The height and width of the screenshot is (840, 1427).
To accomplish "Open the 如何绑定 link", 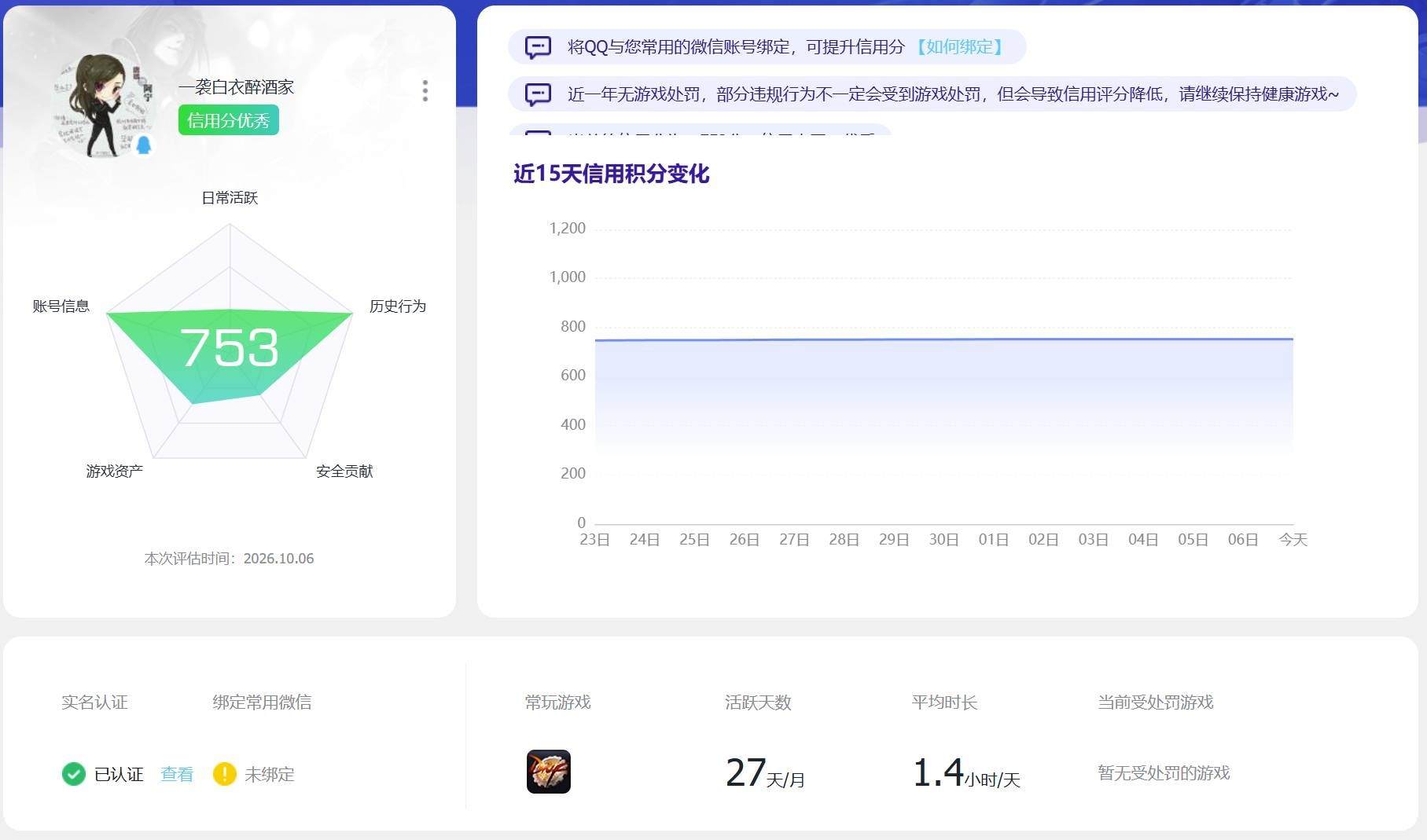I will tap(960, 47).
